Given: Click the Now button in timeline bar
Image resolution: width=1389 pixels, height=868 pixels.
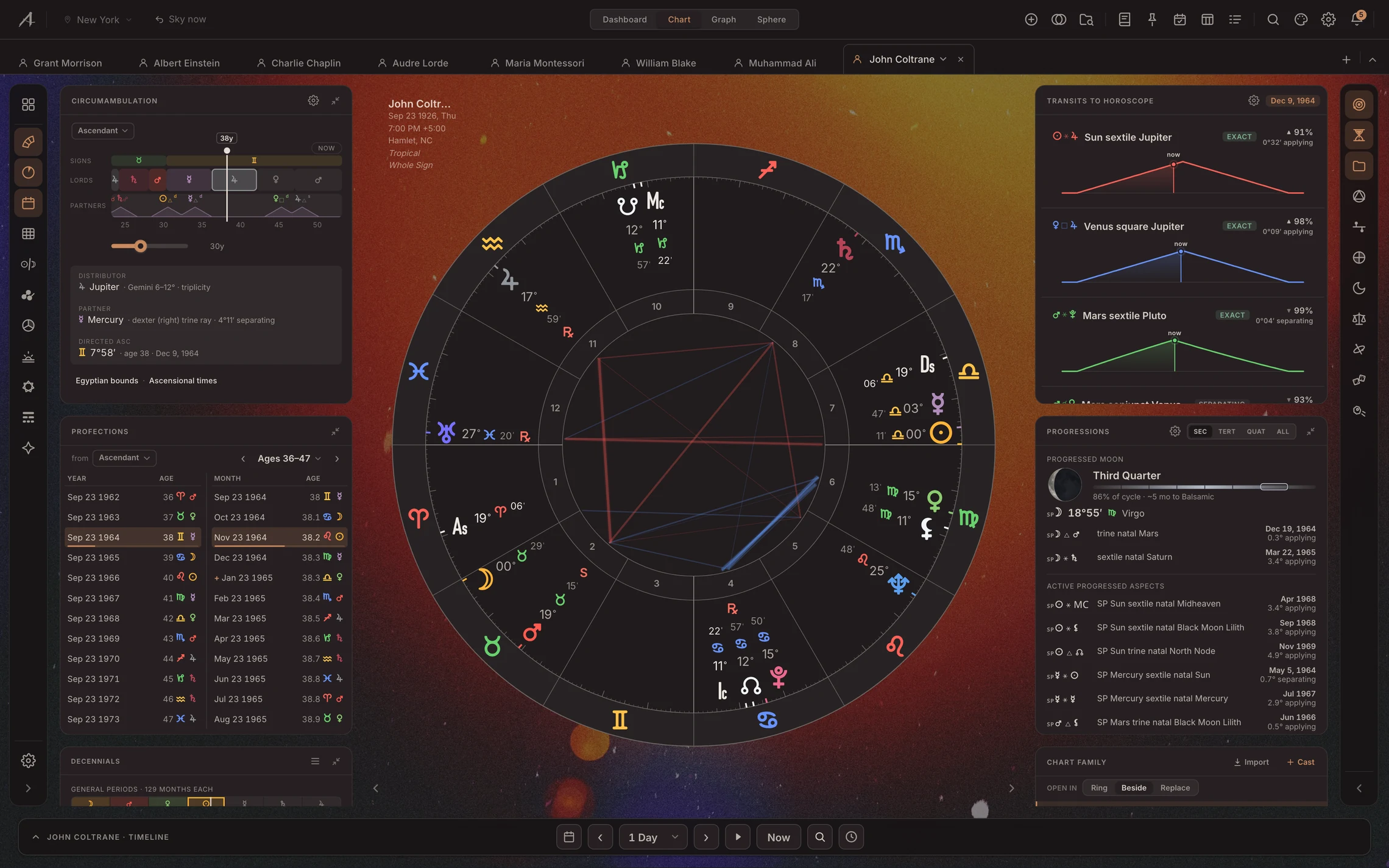Looking at the screenshot, I should (779, 837).
